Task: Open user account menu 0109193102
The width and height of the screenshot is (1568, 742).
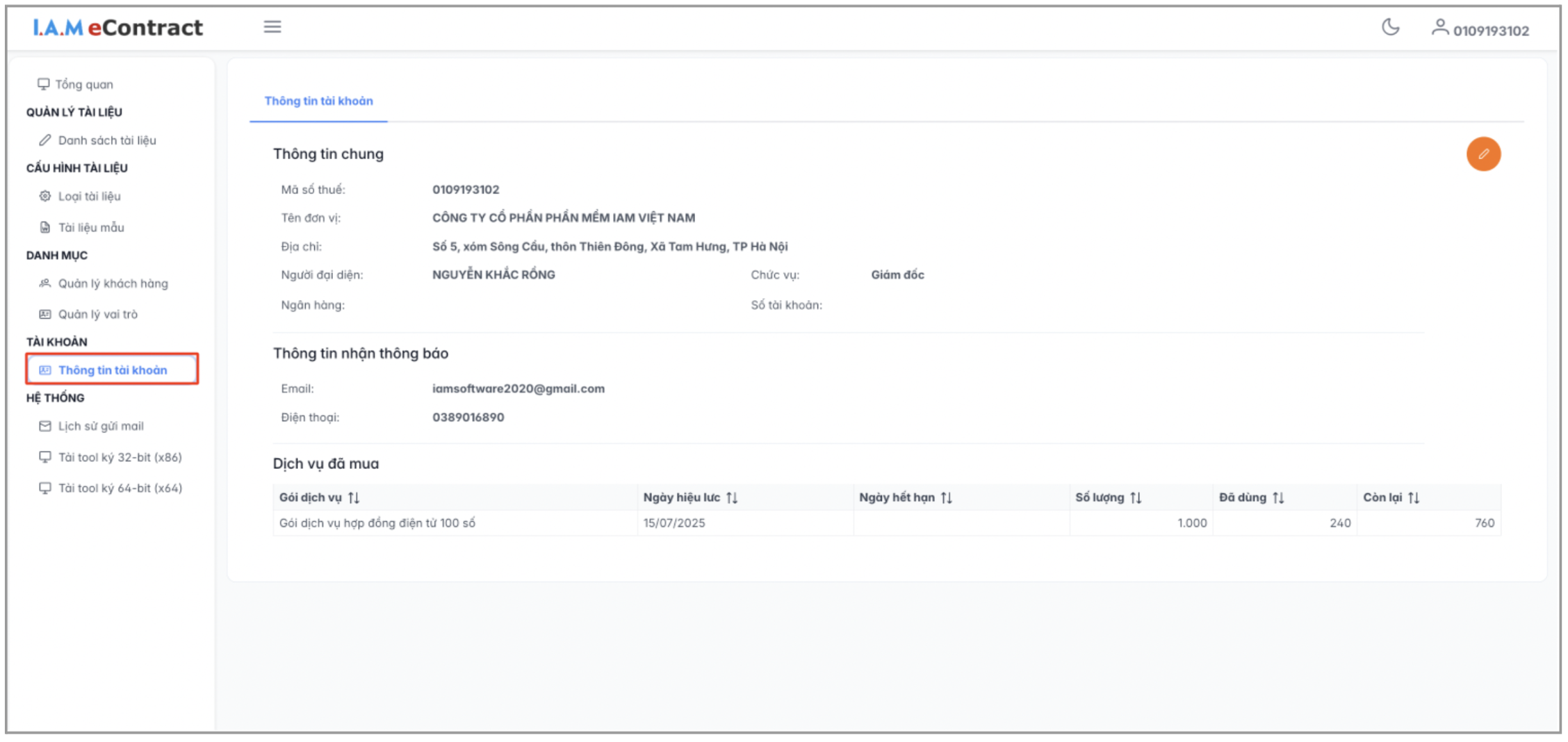Action: pyautogui.click(x=1480, y=30)
